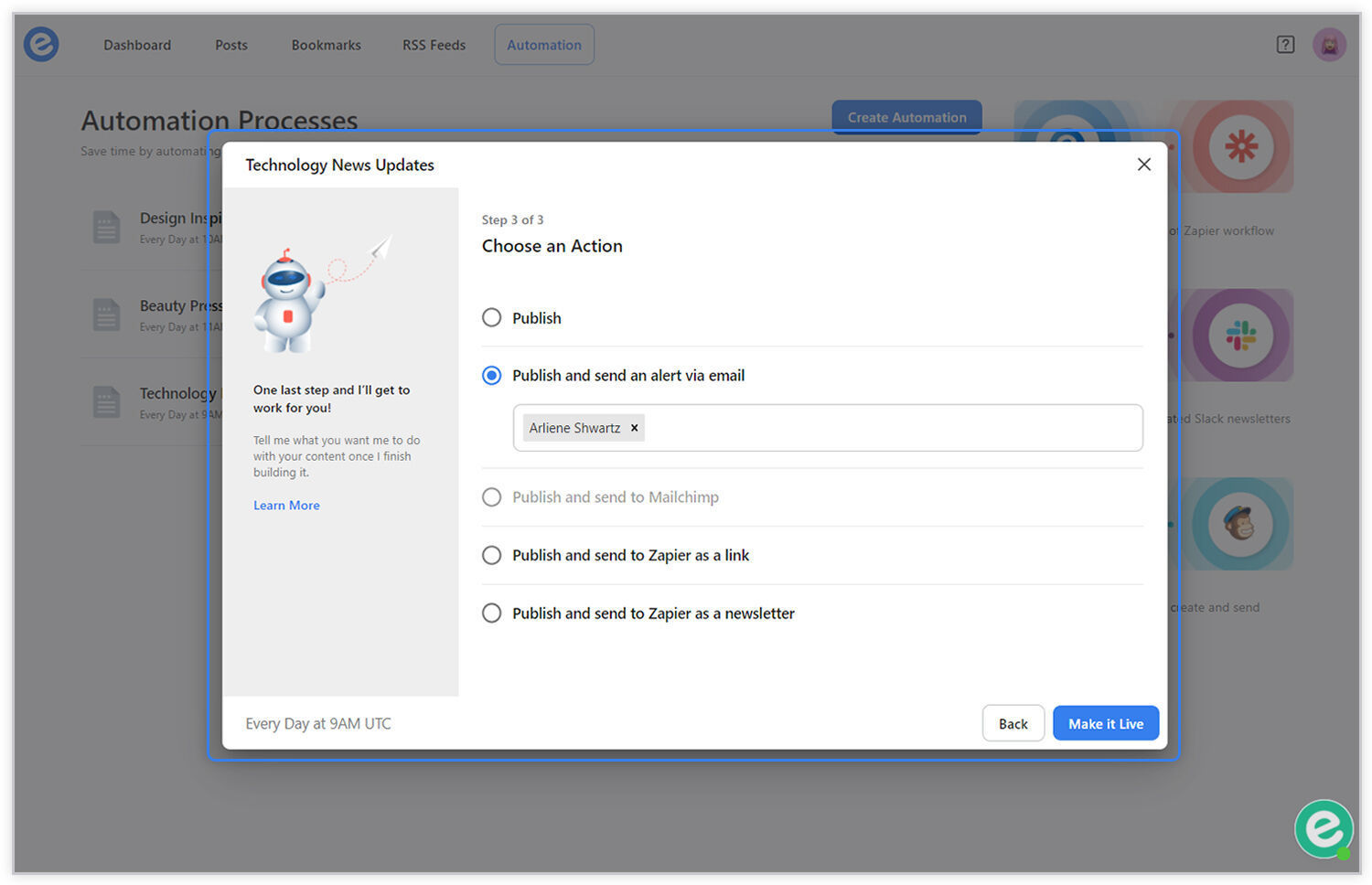The height and width of the screenshot is (885, 1372).
Task: Switch to the Automation tab
Action: (x=544, y=45)
